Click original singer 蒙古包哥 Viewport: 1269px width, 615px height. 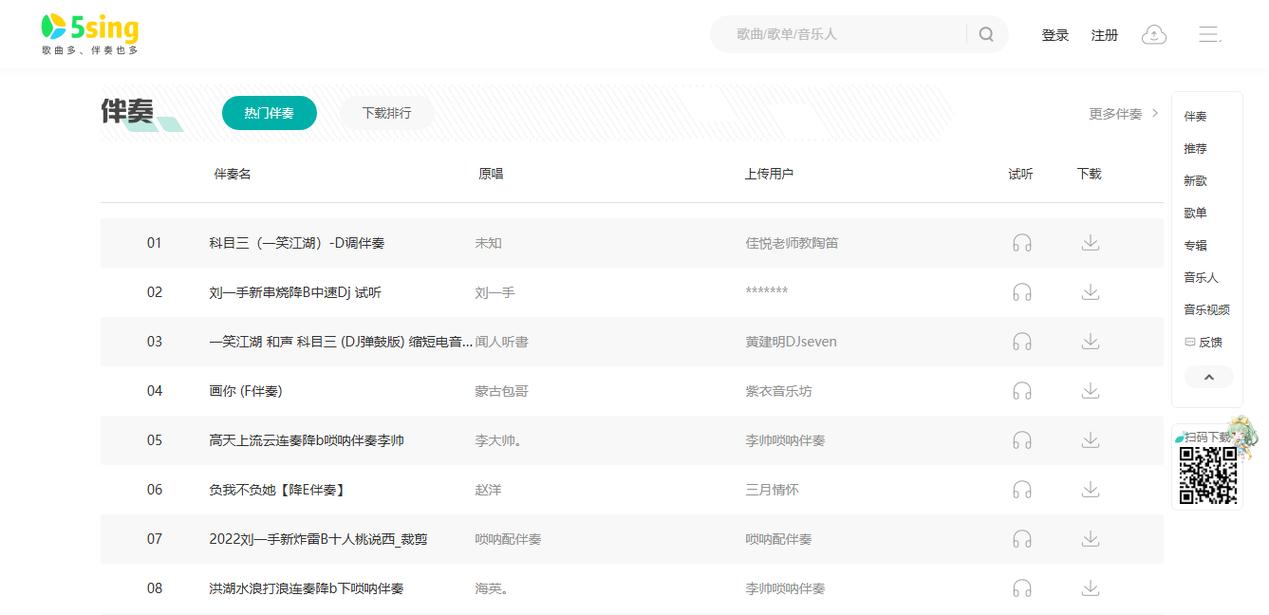tap(502, 391)
